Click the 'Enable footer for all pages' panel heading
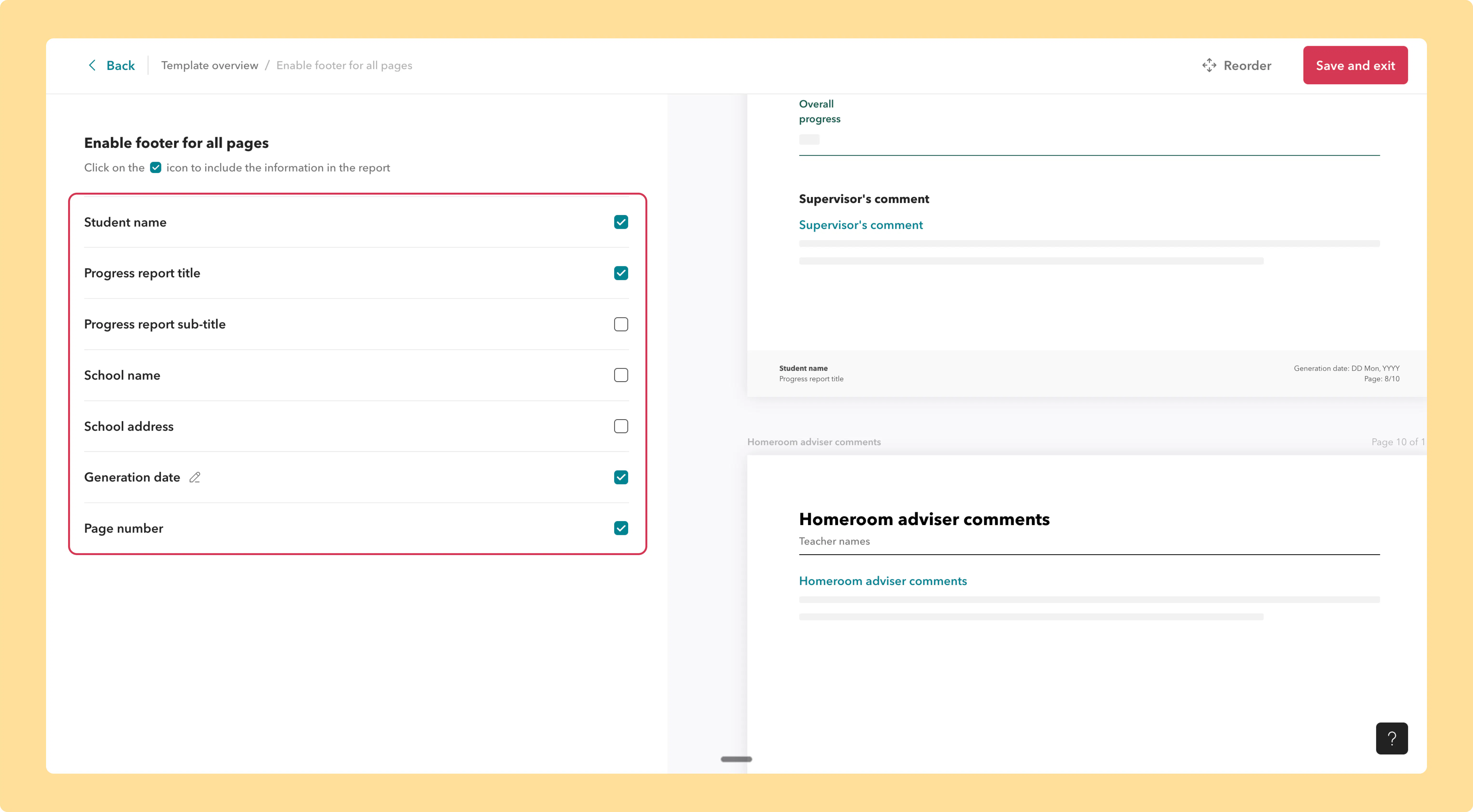Image resolution: width=1473 pixels, height=812 pixels. 176,143
